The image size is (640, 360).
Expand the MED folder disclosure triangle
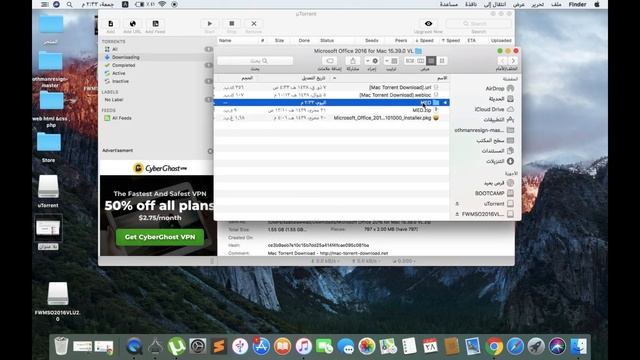[445, 102]
